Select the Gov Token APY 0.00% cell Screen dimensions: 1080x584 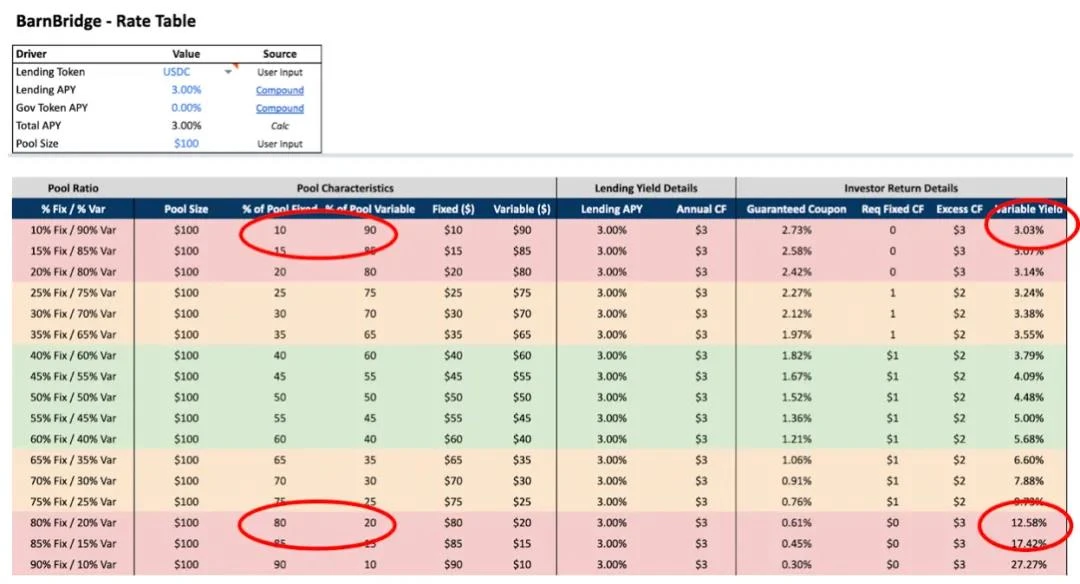(185, 108)
